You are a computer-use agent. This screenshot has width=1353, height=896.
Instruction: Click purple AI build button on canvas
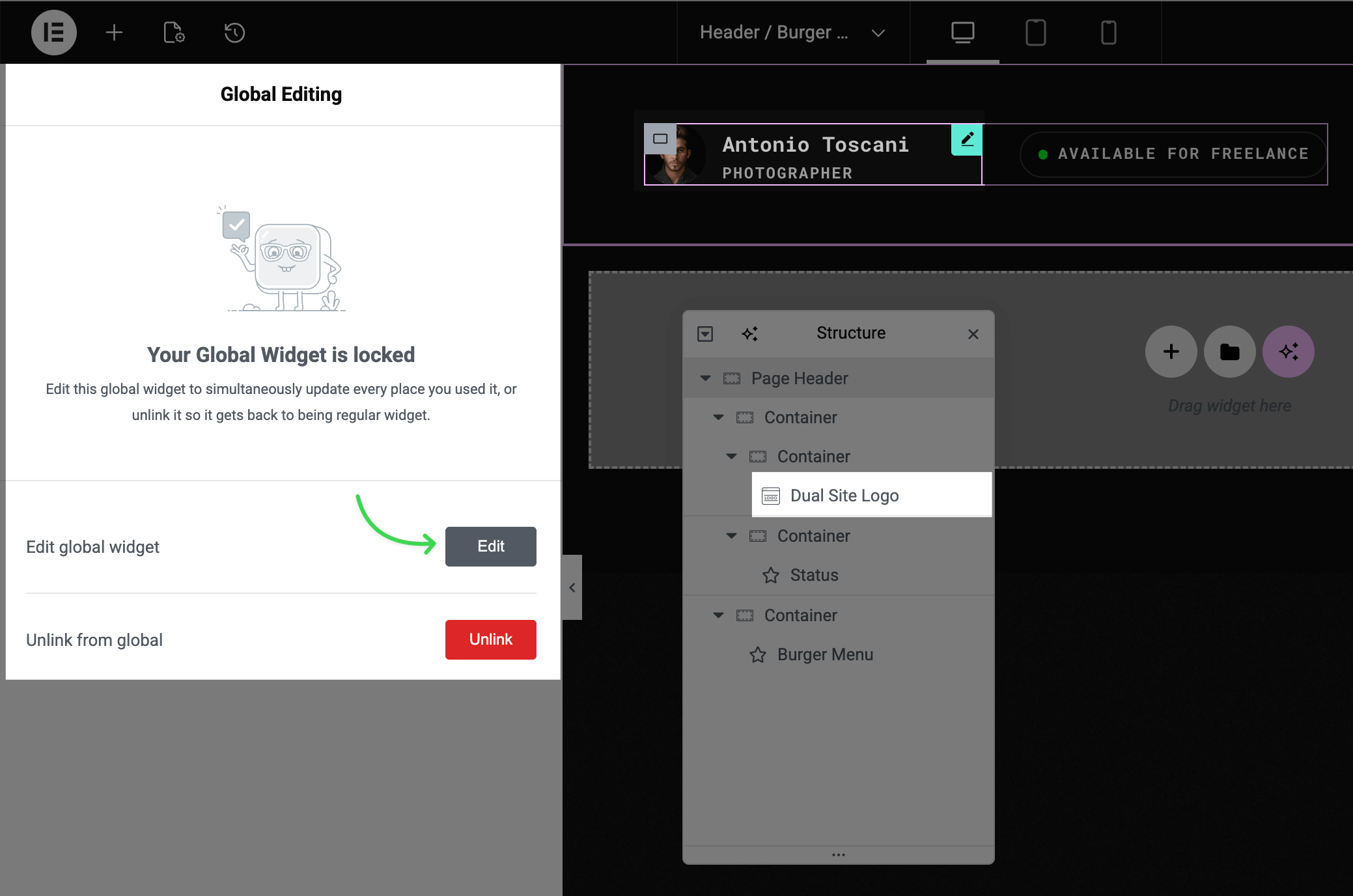click(1288, 352)
